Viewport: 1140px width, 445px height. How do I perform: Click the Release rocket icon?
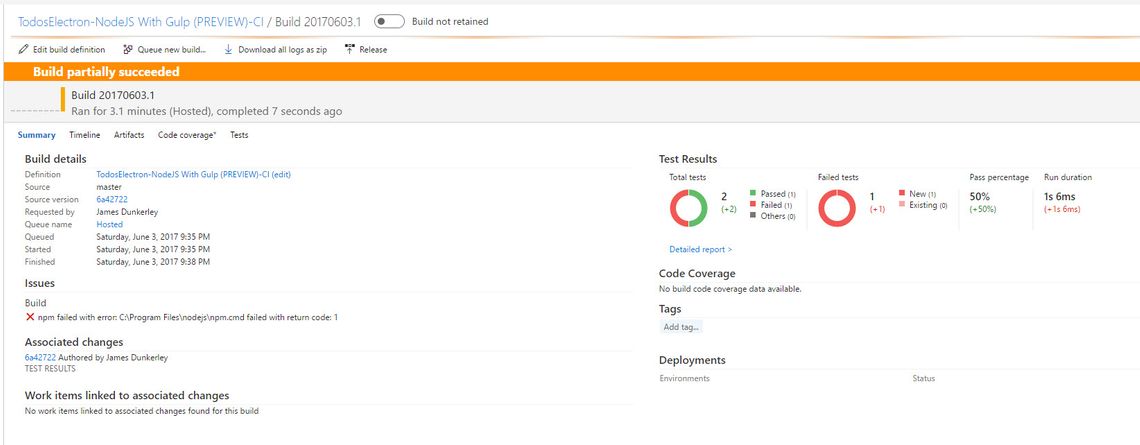coord(350,49)
